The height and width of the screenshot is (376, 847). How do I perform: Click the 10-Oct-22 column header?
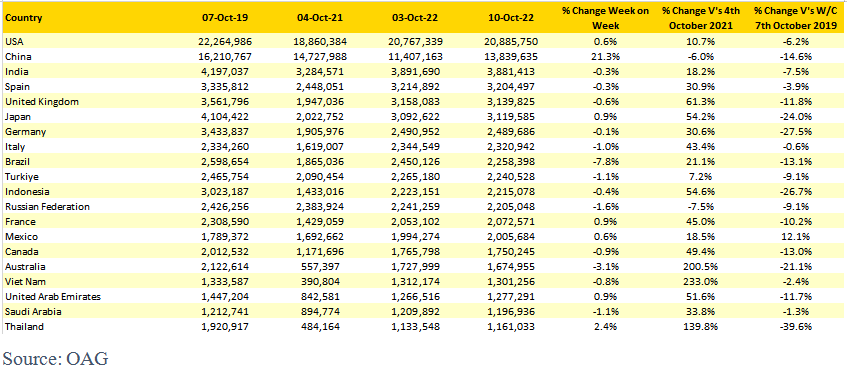[509, 18]
